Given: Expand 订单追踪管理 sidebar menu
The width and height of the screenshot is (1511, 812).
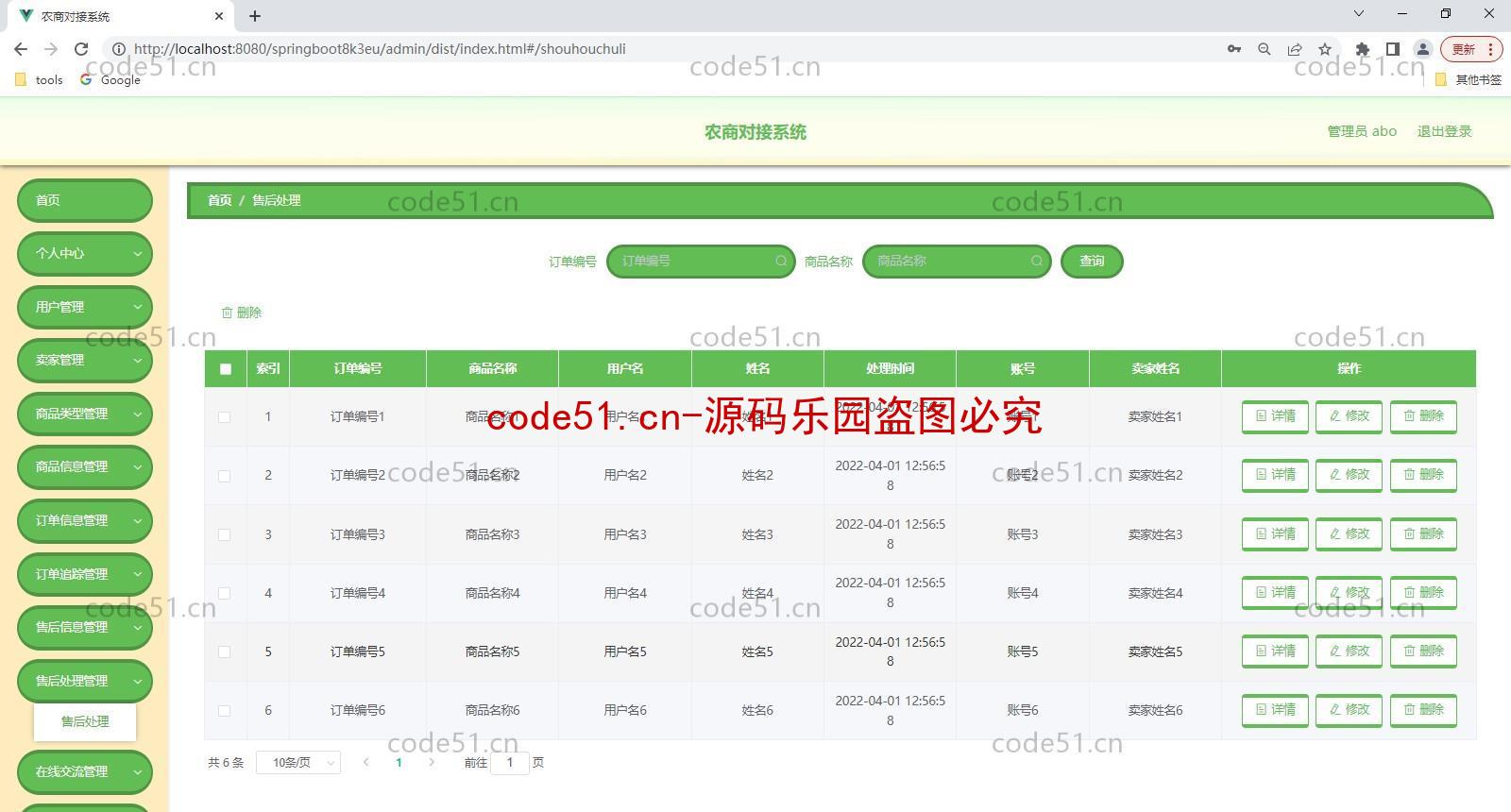Looking at the screenshot, I should (x=85, y=574).
